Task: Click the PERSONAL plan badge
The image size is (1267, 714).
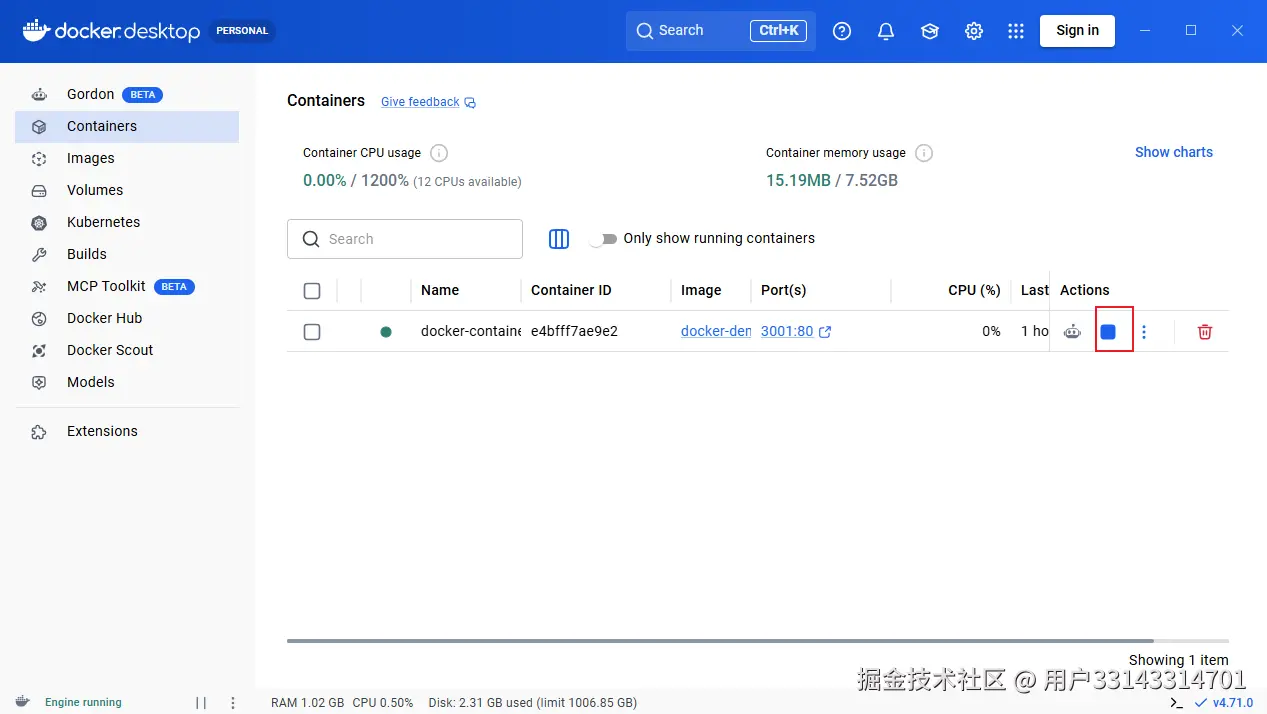Action: (x=242, y=31)
